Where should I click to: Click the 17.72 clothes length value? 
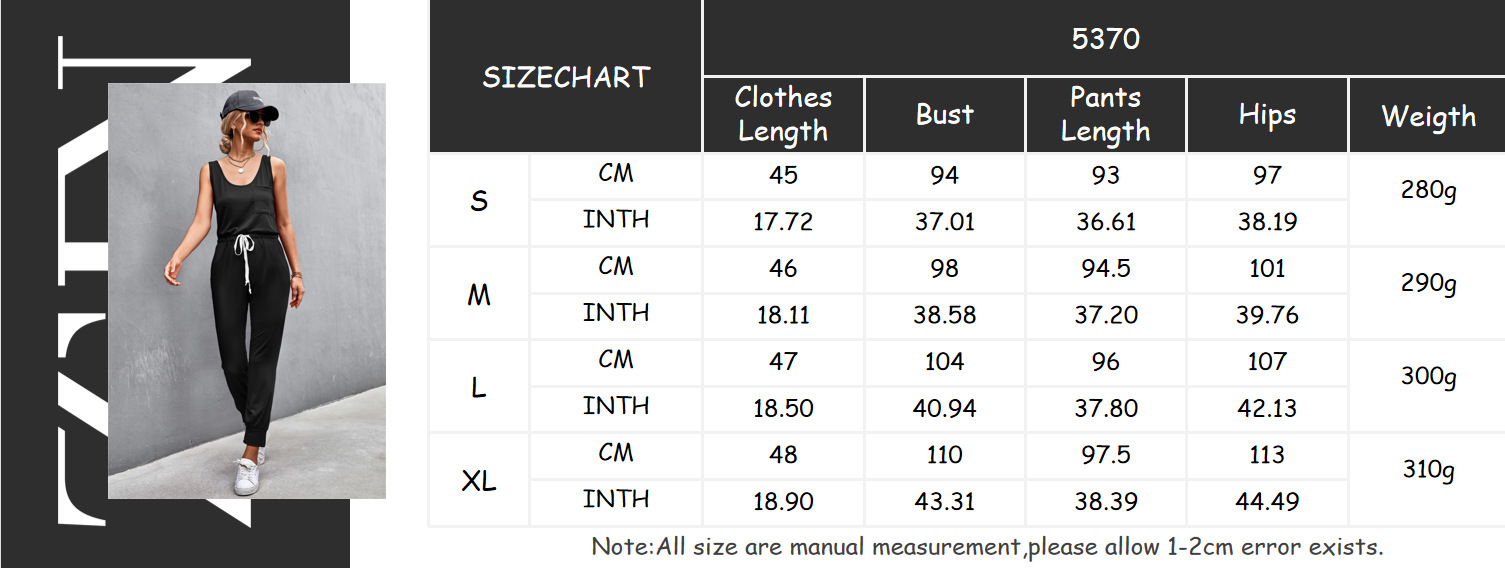pyautogui.click(x=783, y=222)
